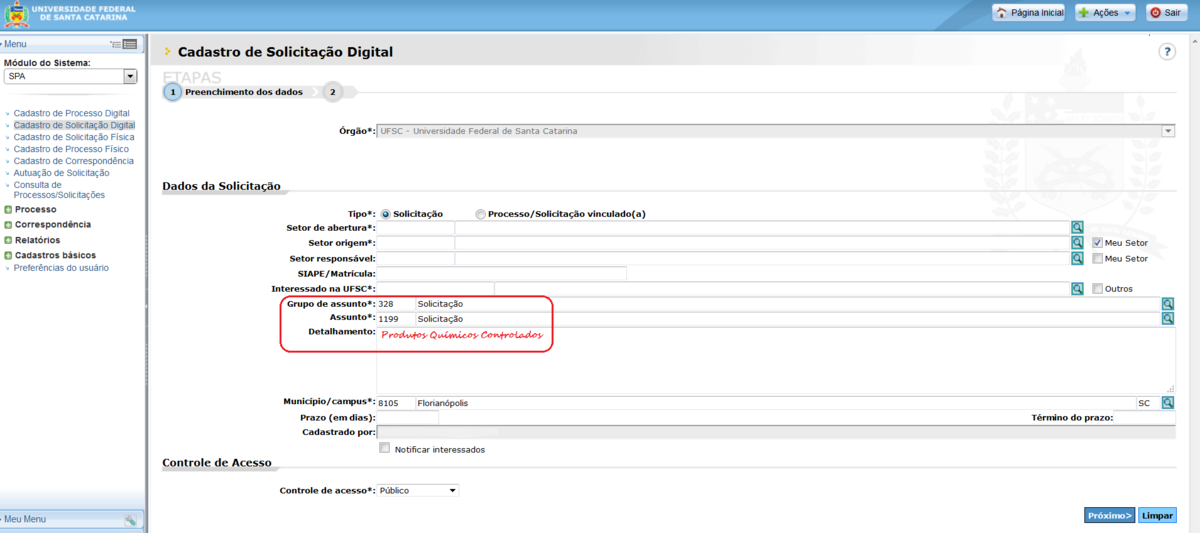Click the Próximo button
This screenshot has width=1200, height=533.
(1109, 516)
